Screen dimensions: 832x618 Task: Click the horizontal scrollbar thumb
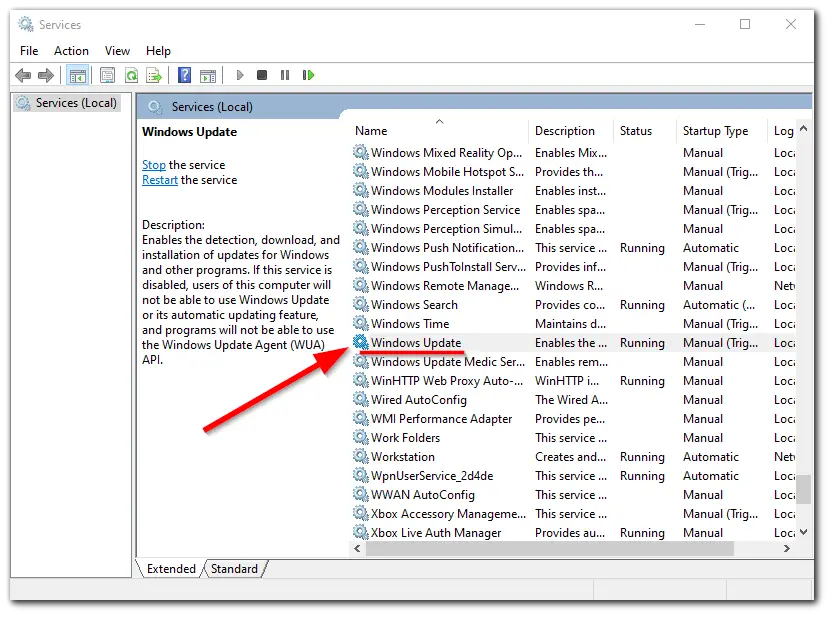pos(549,549)
